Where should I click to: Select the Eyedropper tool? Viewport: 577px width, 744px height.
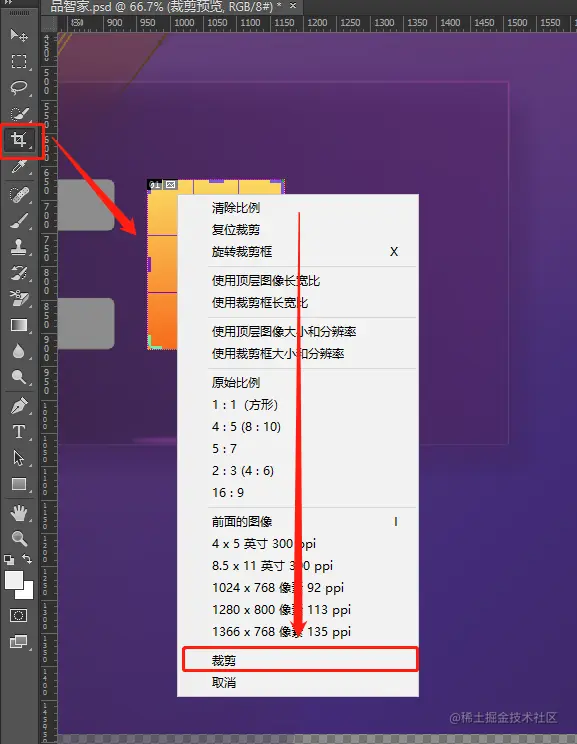(x=19, y=167)
